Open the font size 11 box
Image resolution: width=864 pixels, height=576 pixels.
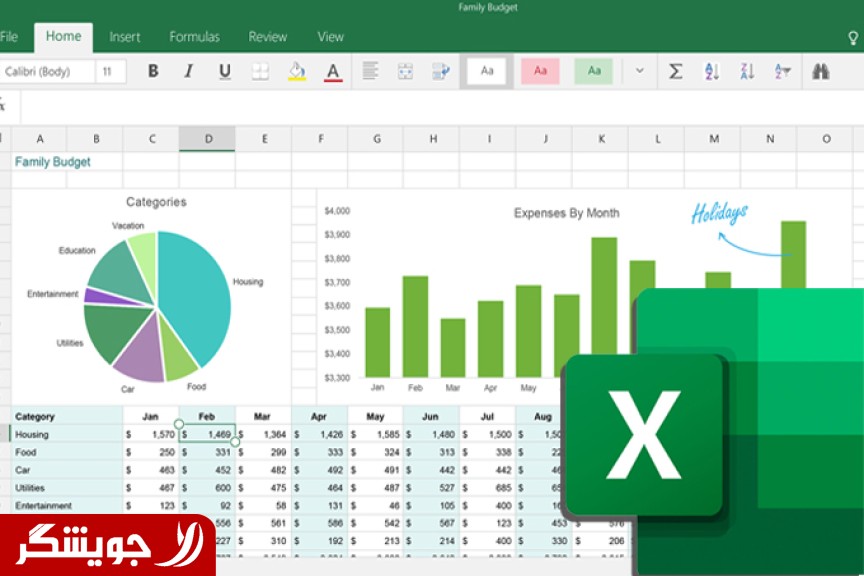(110, 71)
